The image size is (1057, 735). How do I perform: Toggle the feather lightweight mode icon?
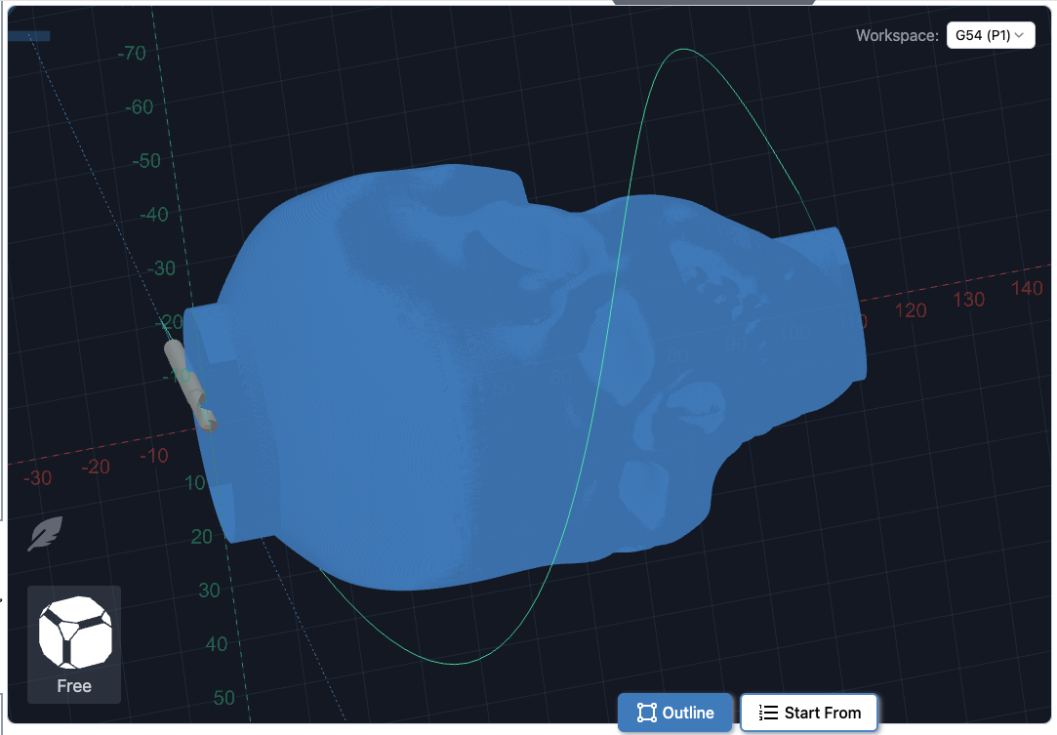[x=45, y=534]
